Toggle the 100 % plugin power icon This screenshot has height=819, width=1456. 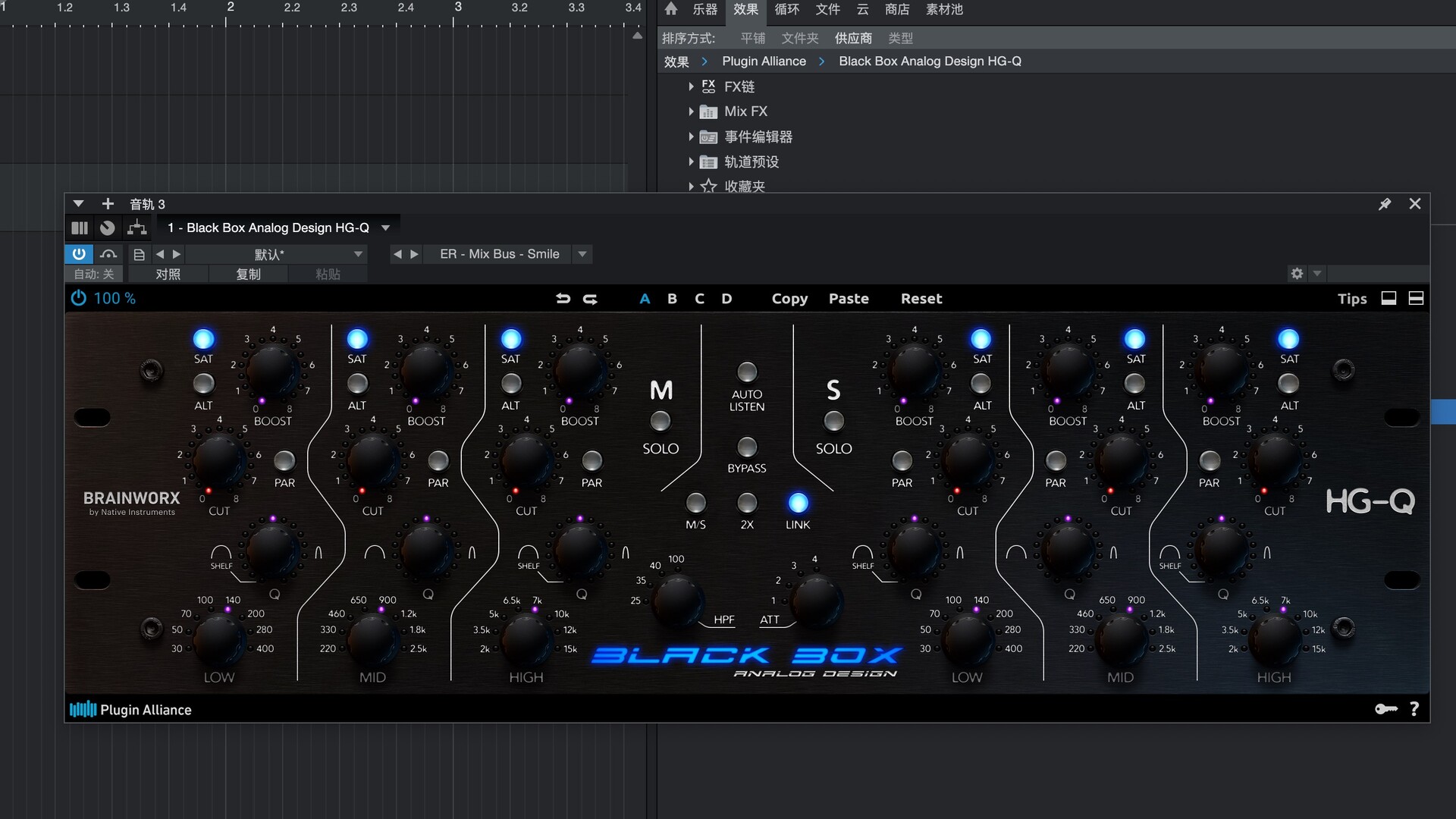(x=78, y=298)
